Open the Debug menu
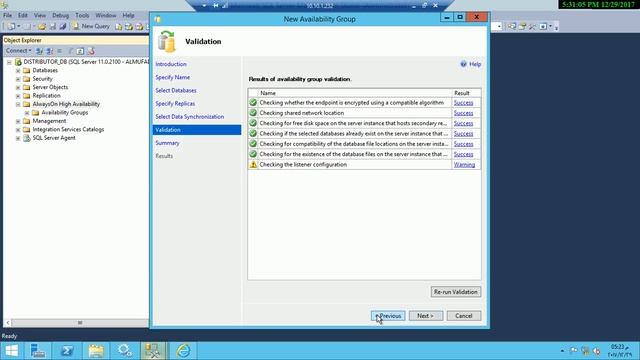Image resolution: width=640 pixels, height=360 pixels. coord(60,16)
